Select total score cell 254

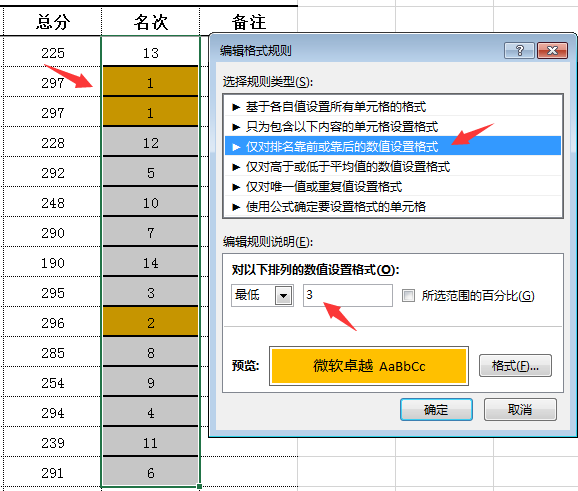52,383
